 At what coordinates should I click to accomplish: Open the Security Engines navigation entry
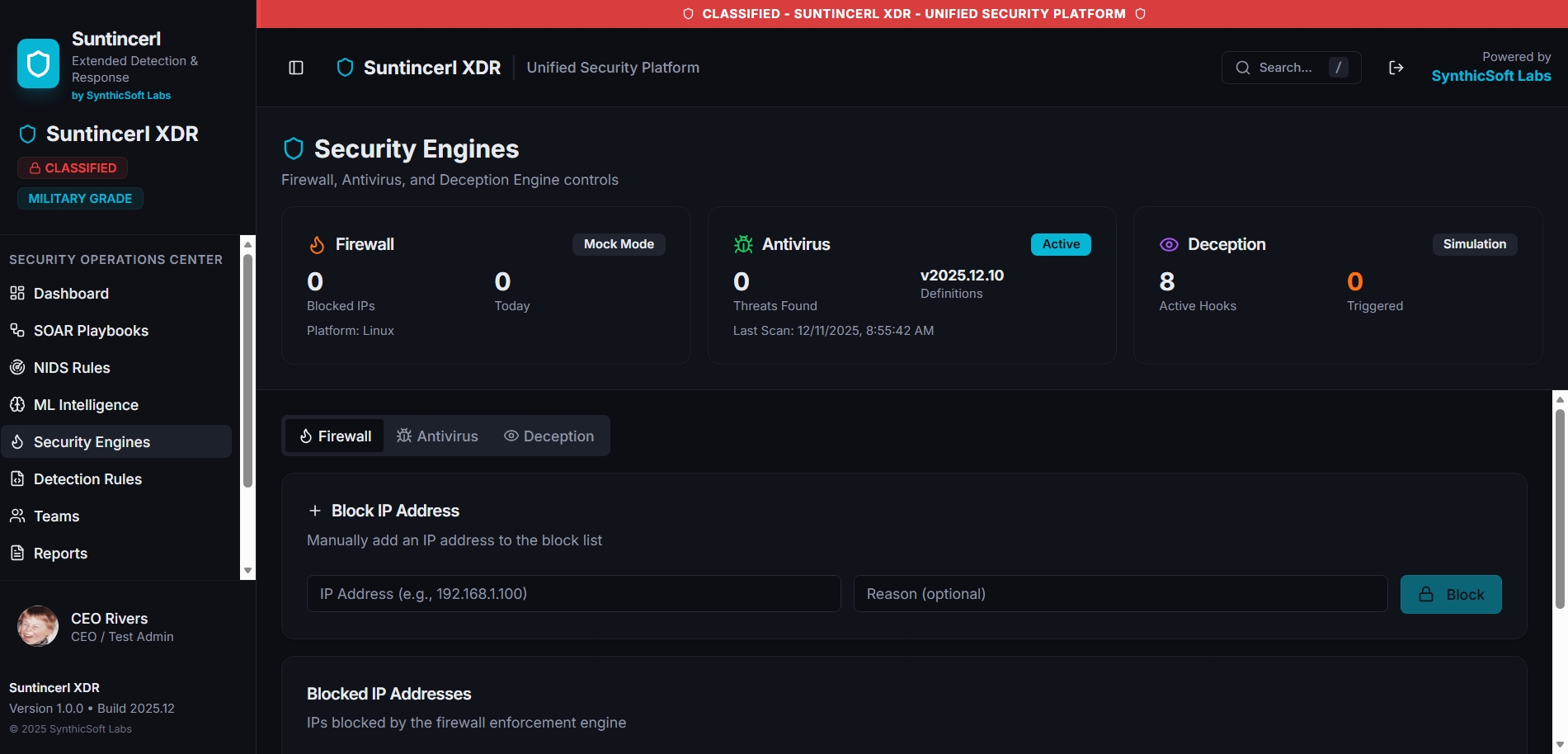[91, 441]
